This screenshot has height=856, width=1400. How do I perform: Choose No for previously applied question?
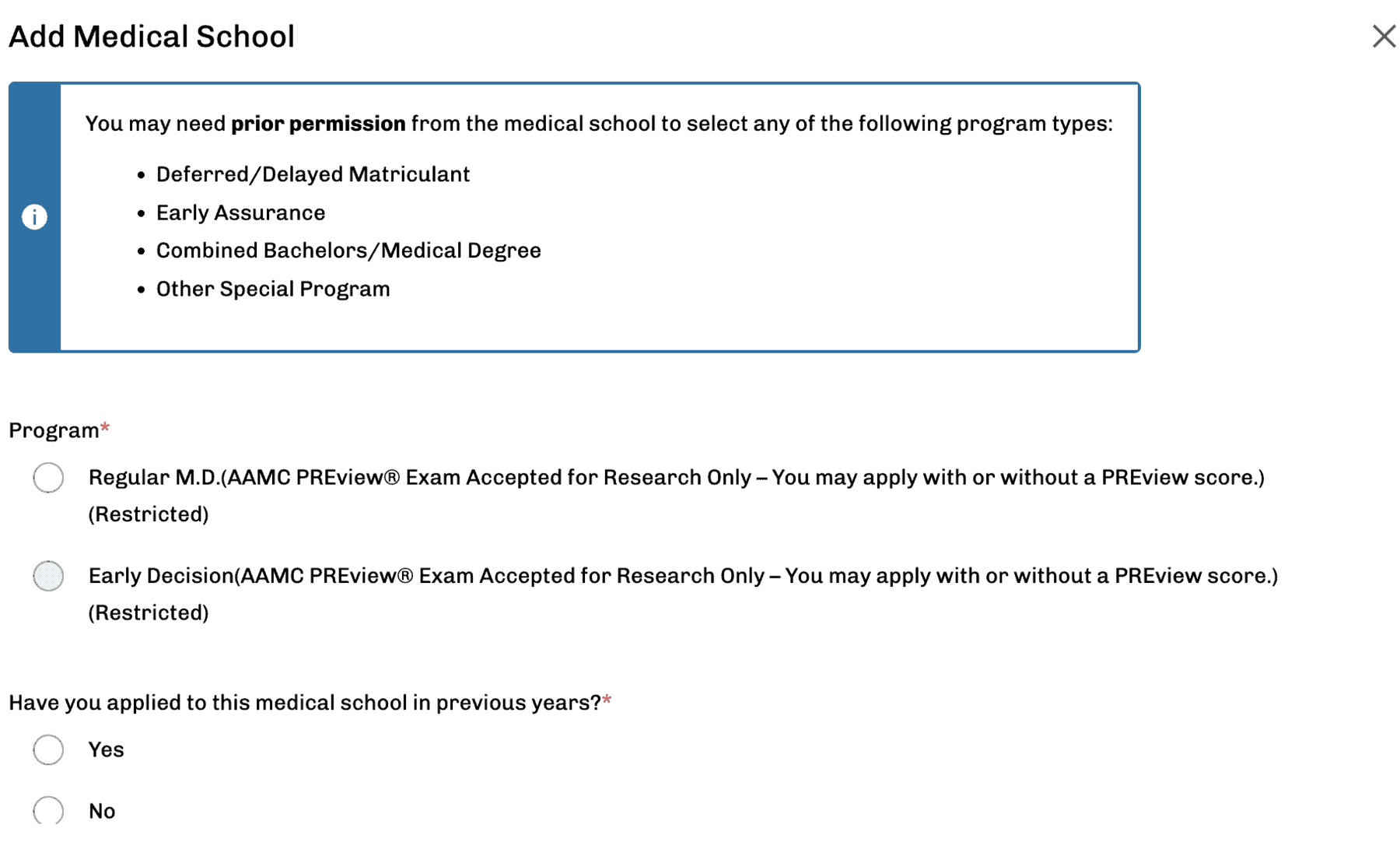coord(48,810)
